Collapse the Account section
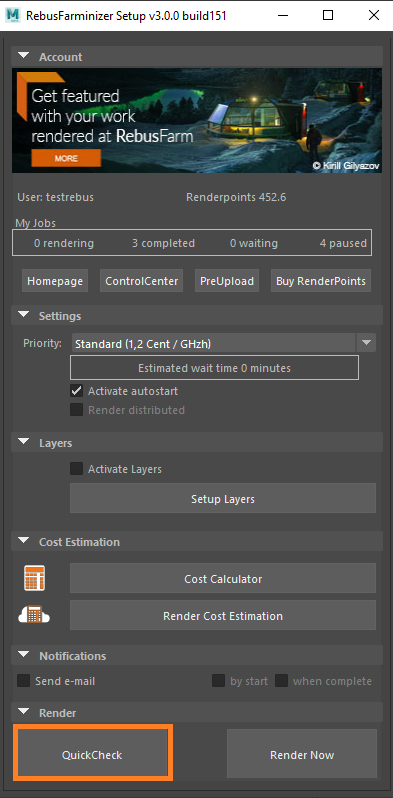This screenshot has width=393, height=798. point(23,56)
